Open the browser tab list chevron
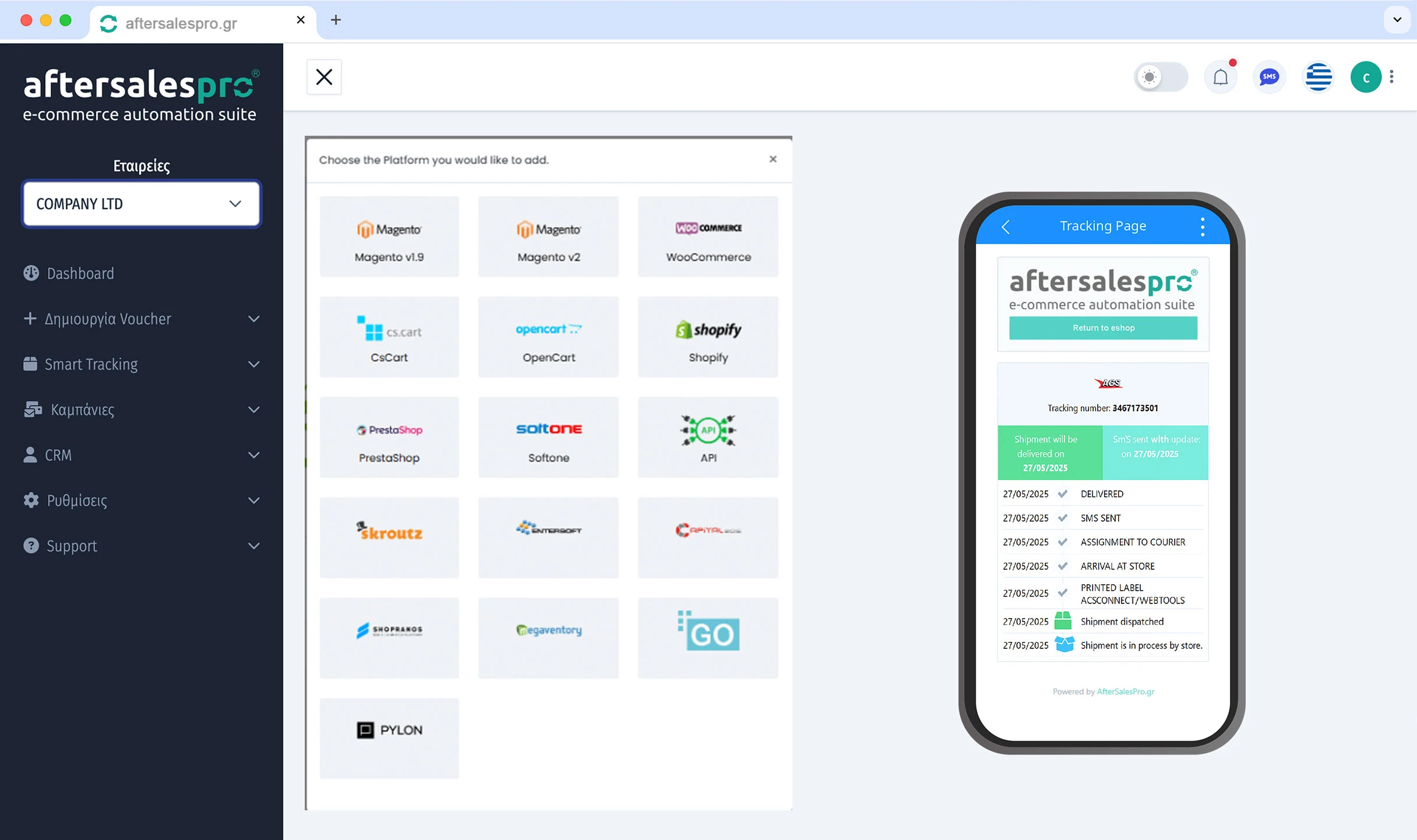This screenshot has height=840, width=1417. (x=1397, y=20)
